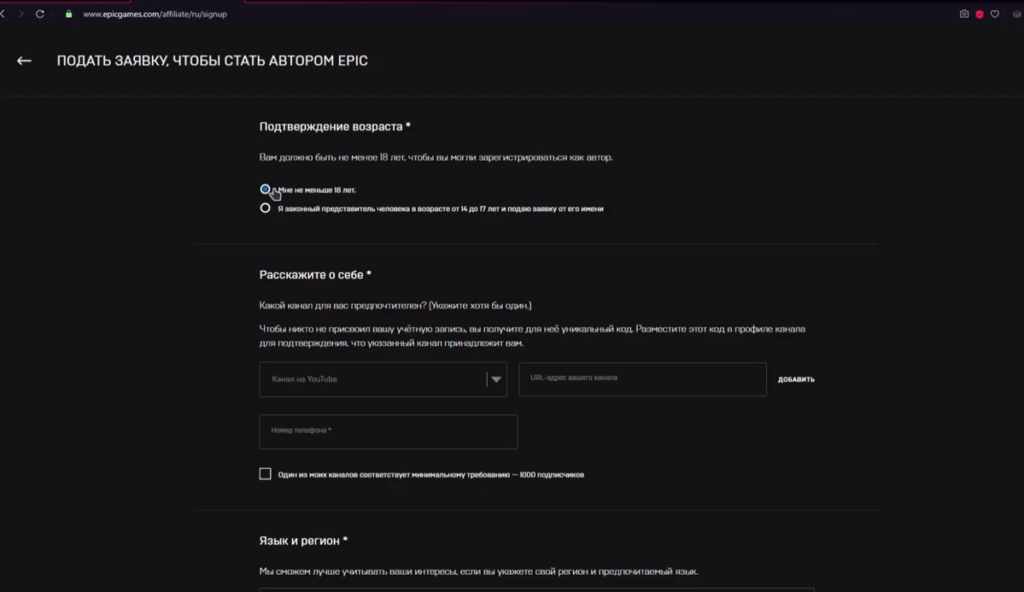Check the 1000 subscribers minimum requirement box
Screen dimensions: 1024x592
coord(265,474)
